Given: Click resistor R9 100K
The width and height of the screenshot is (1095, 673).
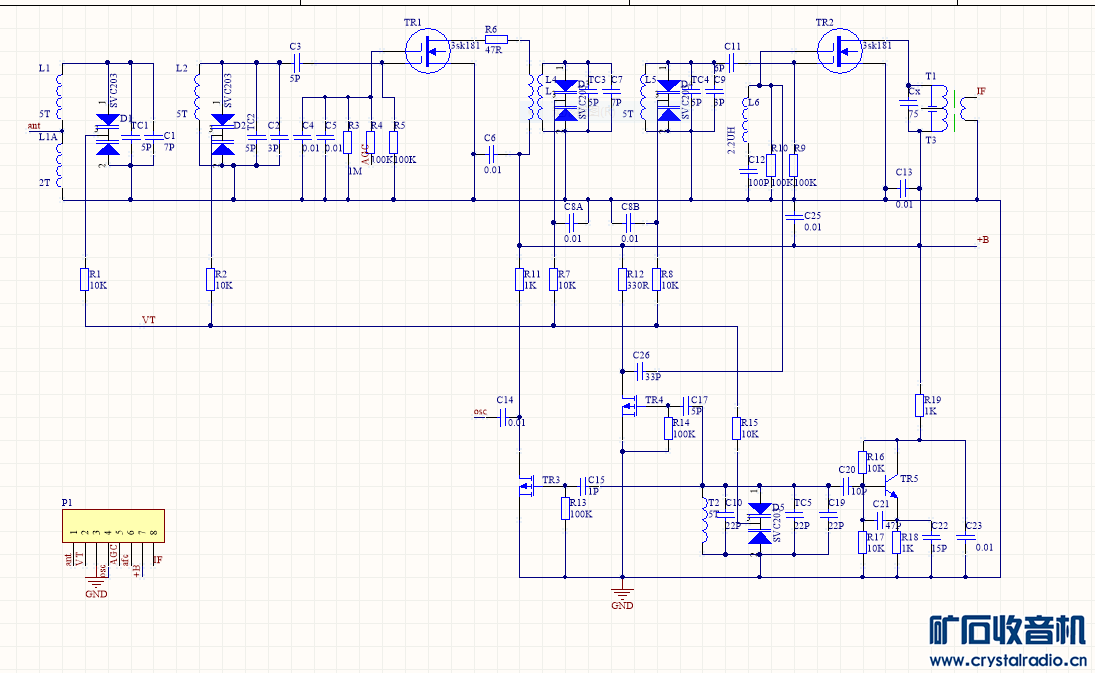Looking at the screenshot, I should 793,165.
